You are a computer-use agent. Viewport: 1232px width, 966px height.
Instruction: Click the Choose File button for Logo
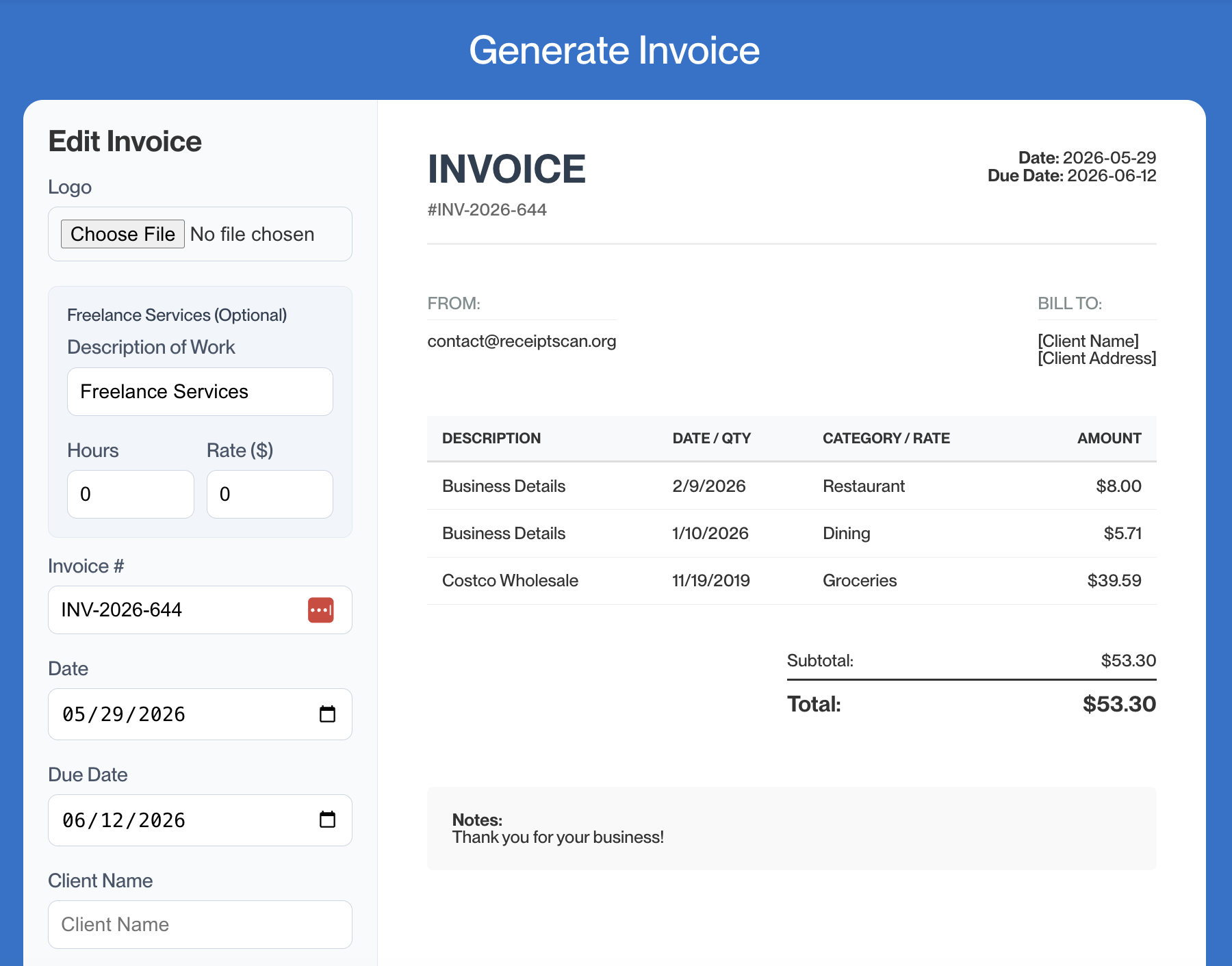123,234
